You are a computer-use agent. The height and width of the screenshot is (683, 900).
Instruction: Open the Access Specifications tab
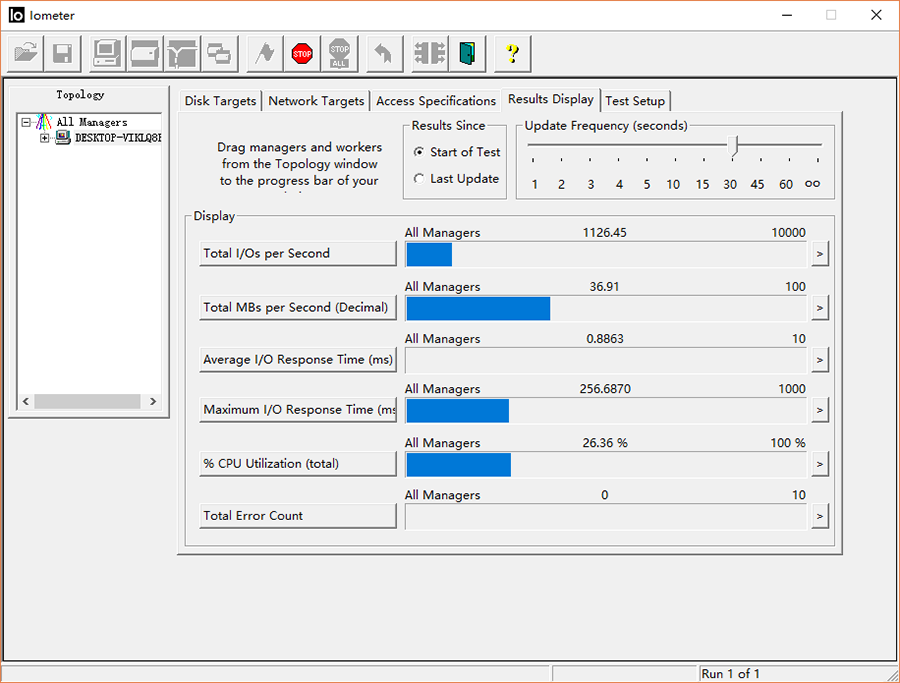pyautogui.click(x=436, y=101)
